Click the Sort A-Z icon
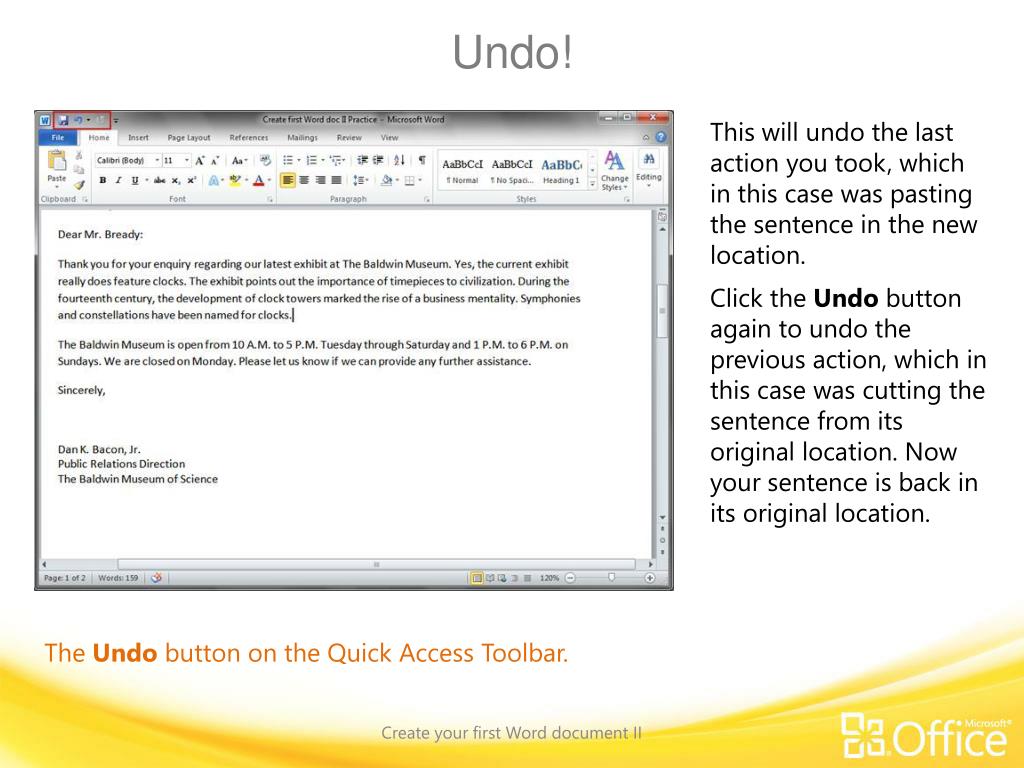The image size is (1024, 768). pyautogui.click(x=400, y=161)
